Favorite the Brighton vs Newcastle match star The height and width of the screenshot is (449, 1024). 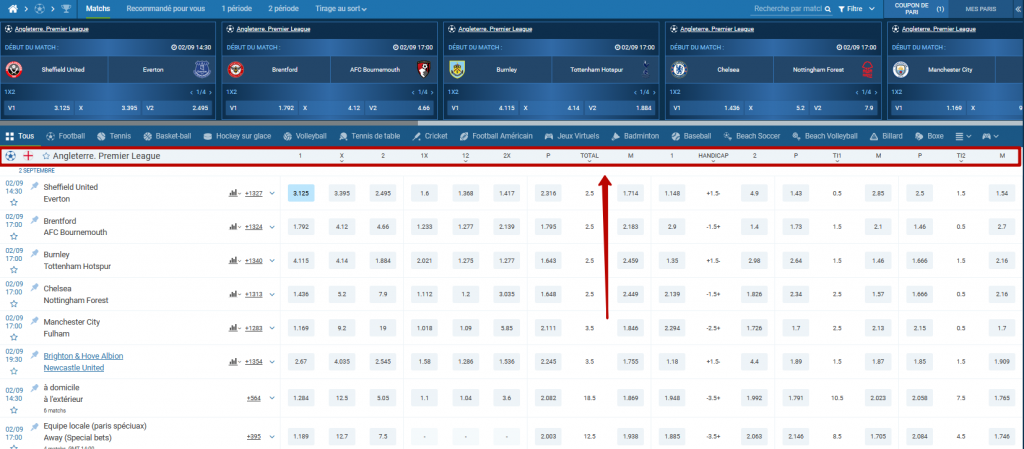coord(14,372)
